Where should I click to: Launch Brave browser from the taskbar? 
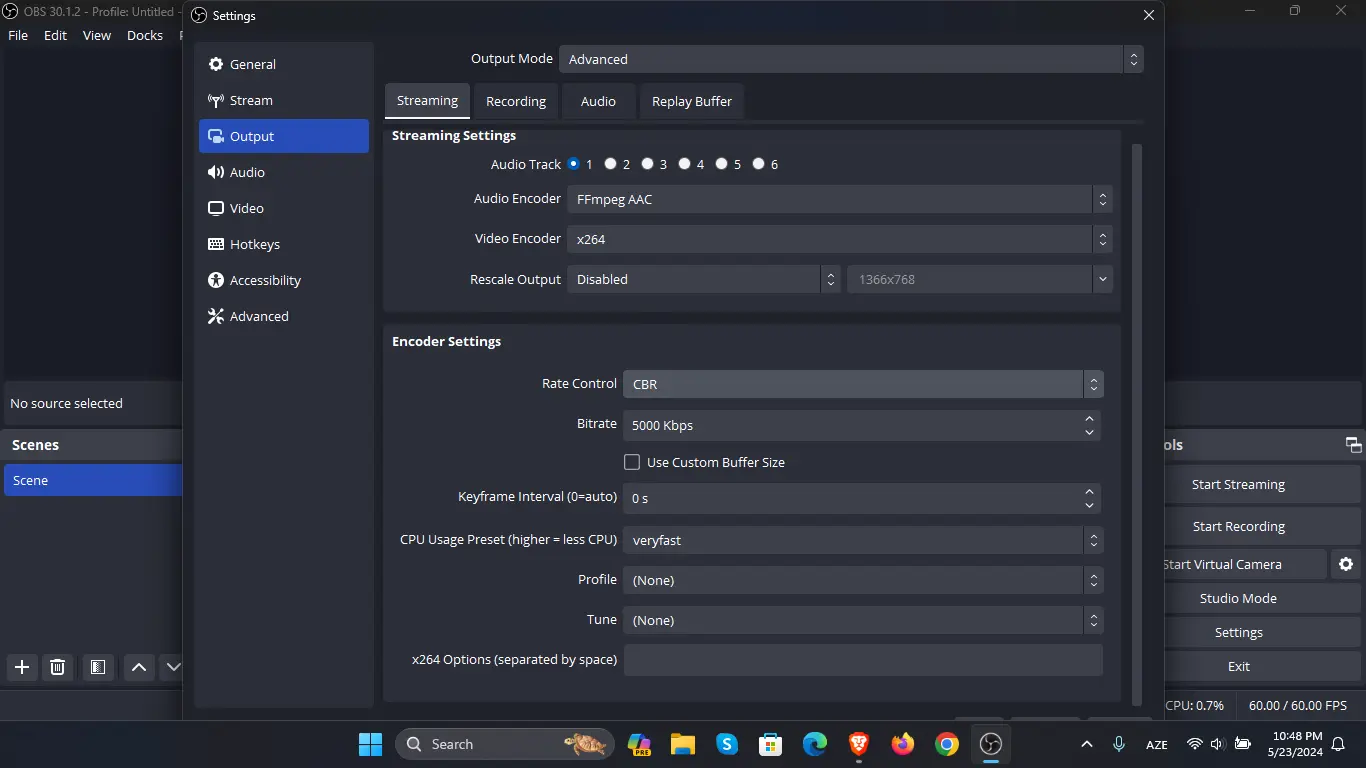click(859, 744)
